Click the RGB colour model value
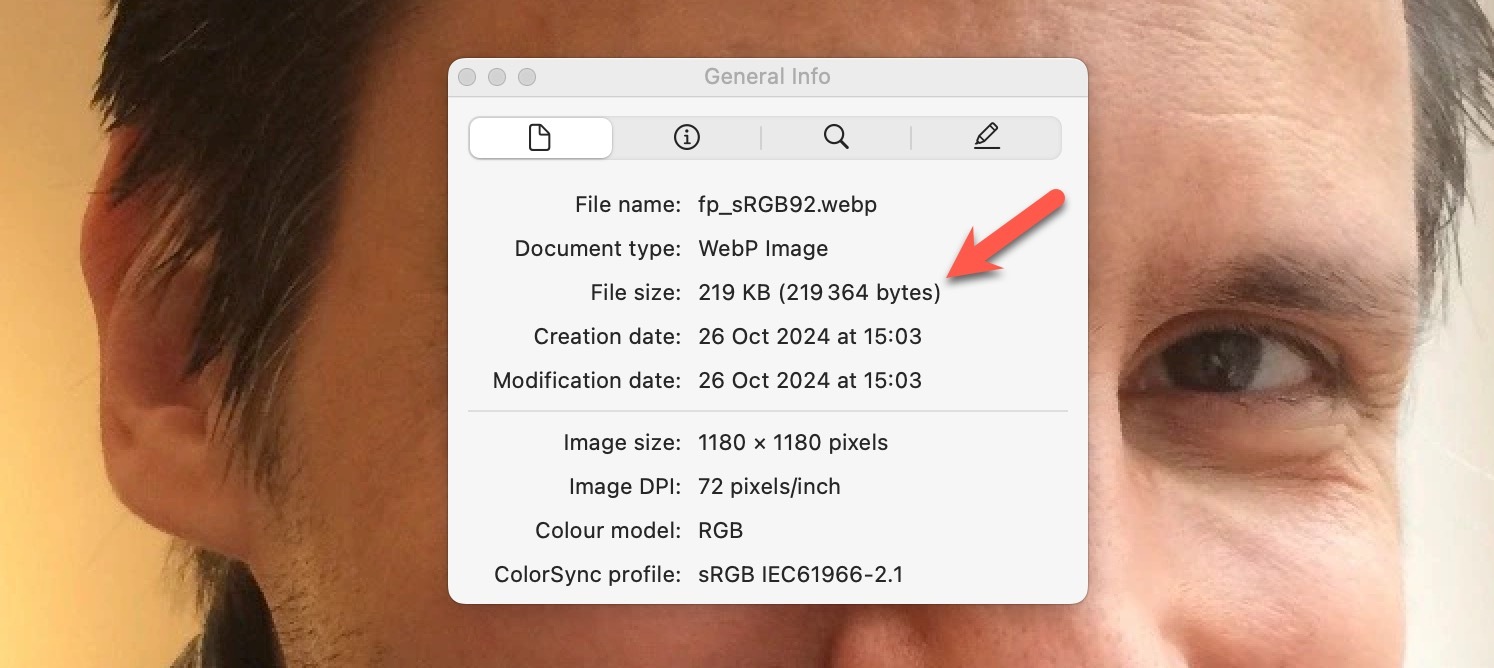This screenshot has width=1494, height=668. point(721,530)
